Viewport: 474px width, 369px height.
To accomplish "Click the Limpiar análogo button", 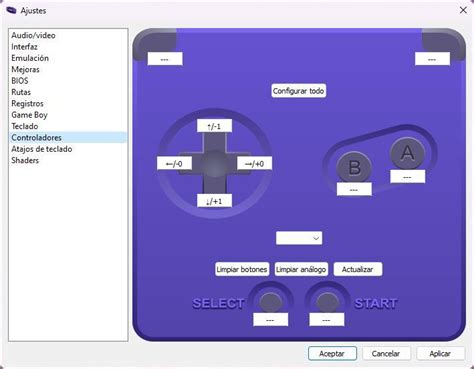I will (301, 269).
